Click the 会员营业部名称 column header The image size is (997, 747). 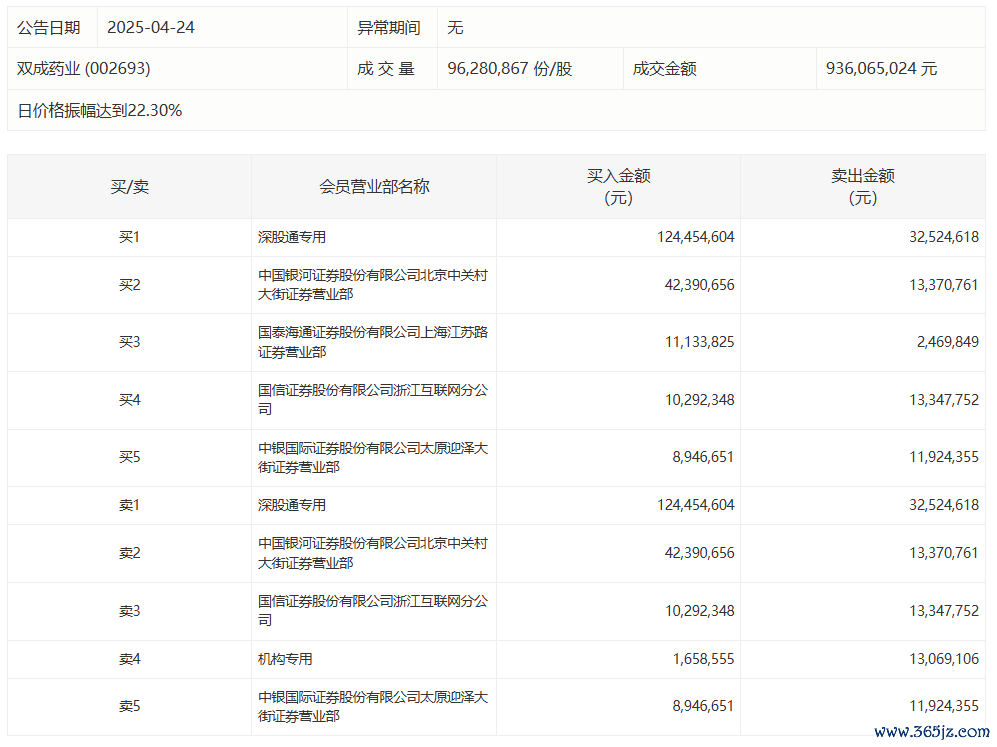coord(375,187)
